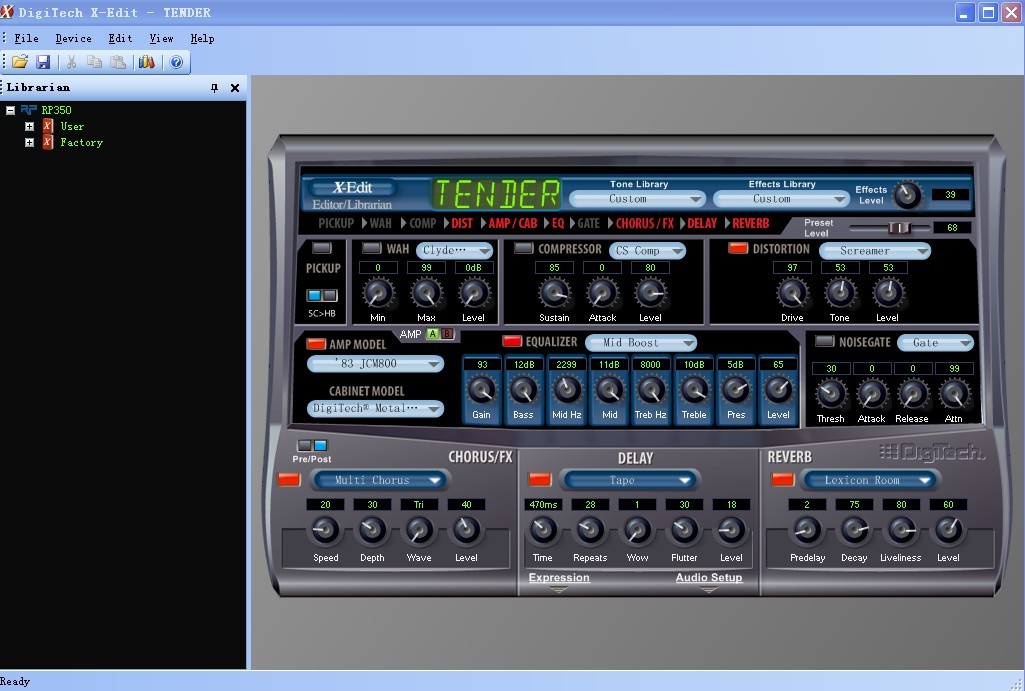Viewport: 1025px width, 691px height.
Task: Open the CS Comp compressor dropdown
Action: (x=647, y=250)
